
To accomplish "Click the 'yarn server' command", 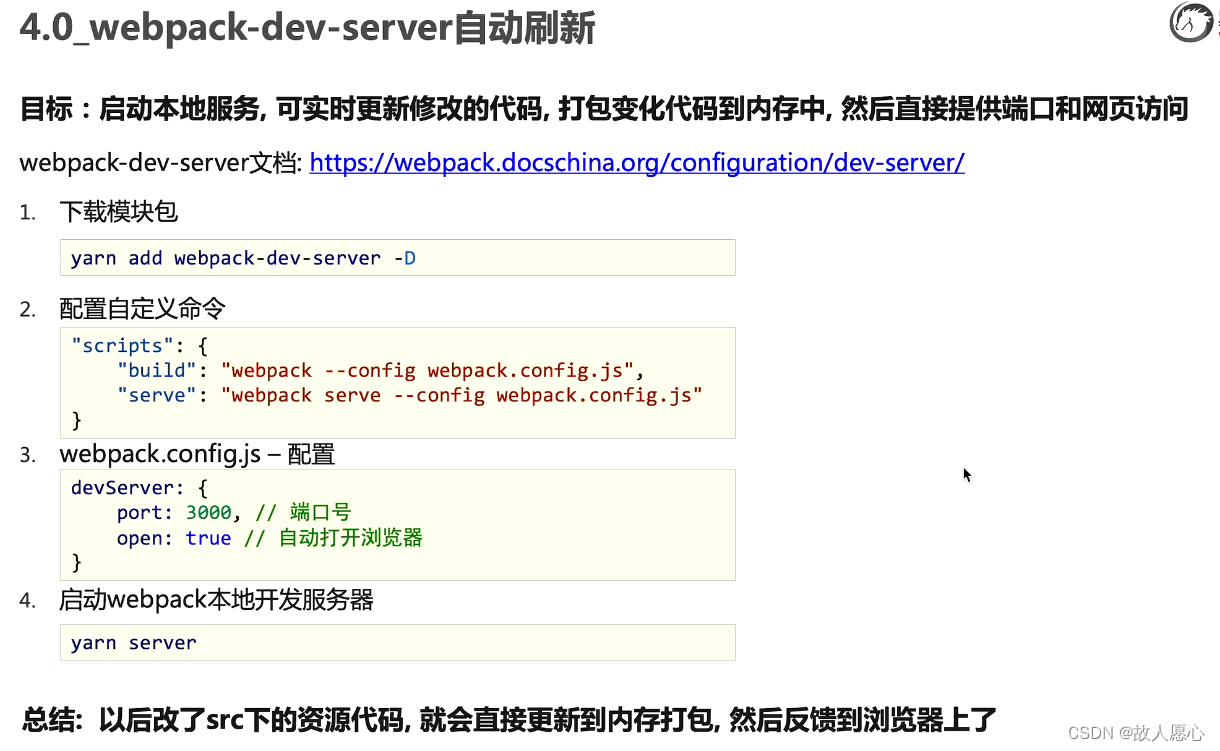I will (134, 643).
